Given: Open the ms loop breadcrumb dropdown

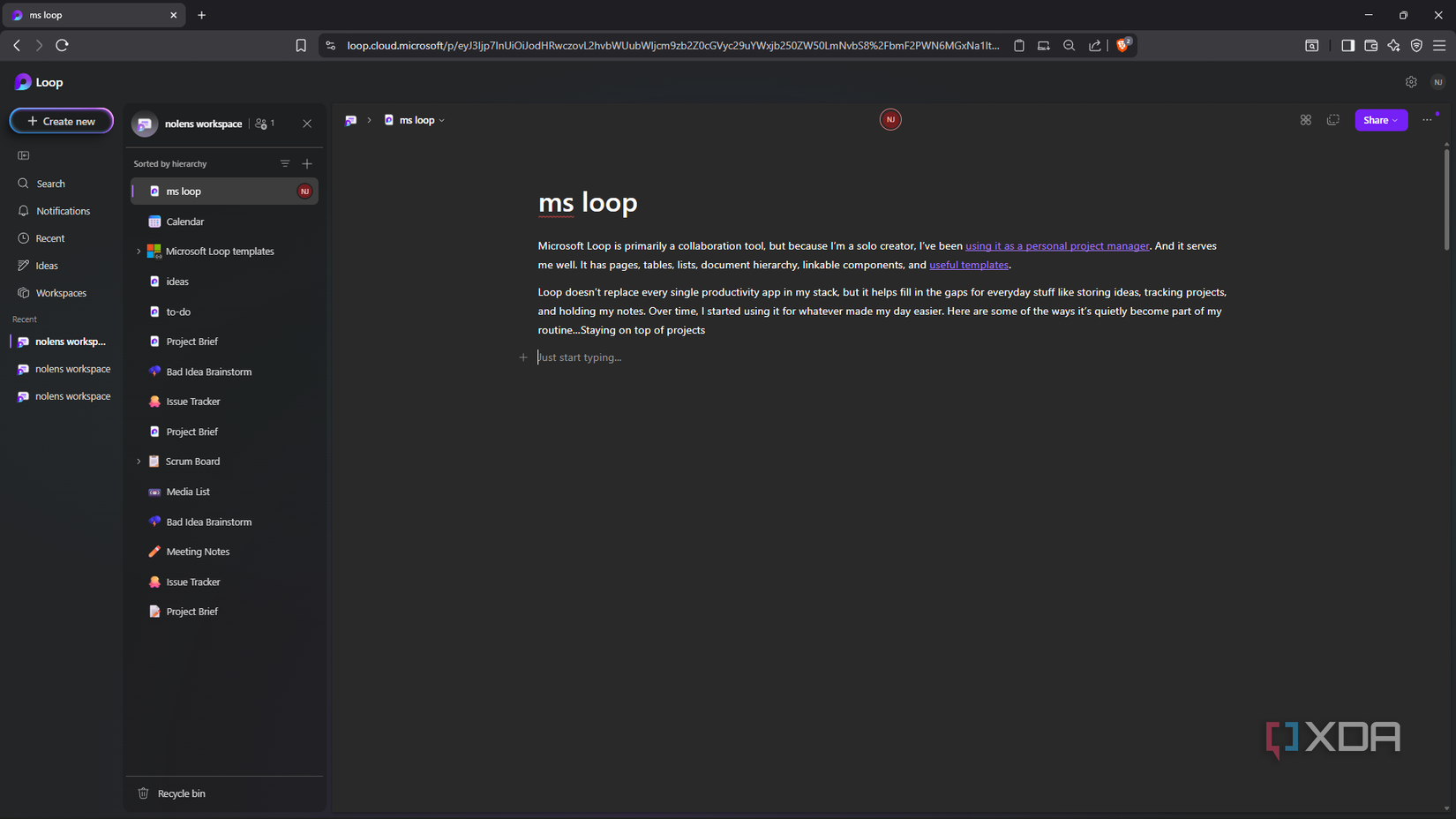Looking at the screenshot, I should pyautogui.click(x=443, y=120).
